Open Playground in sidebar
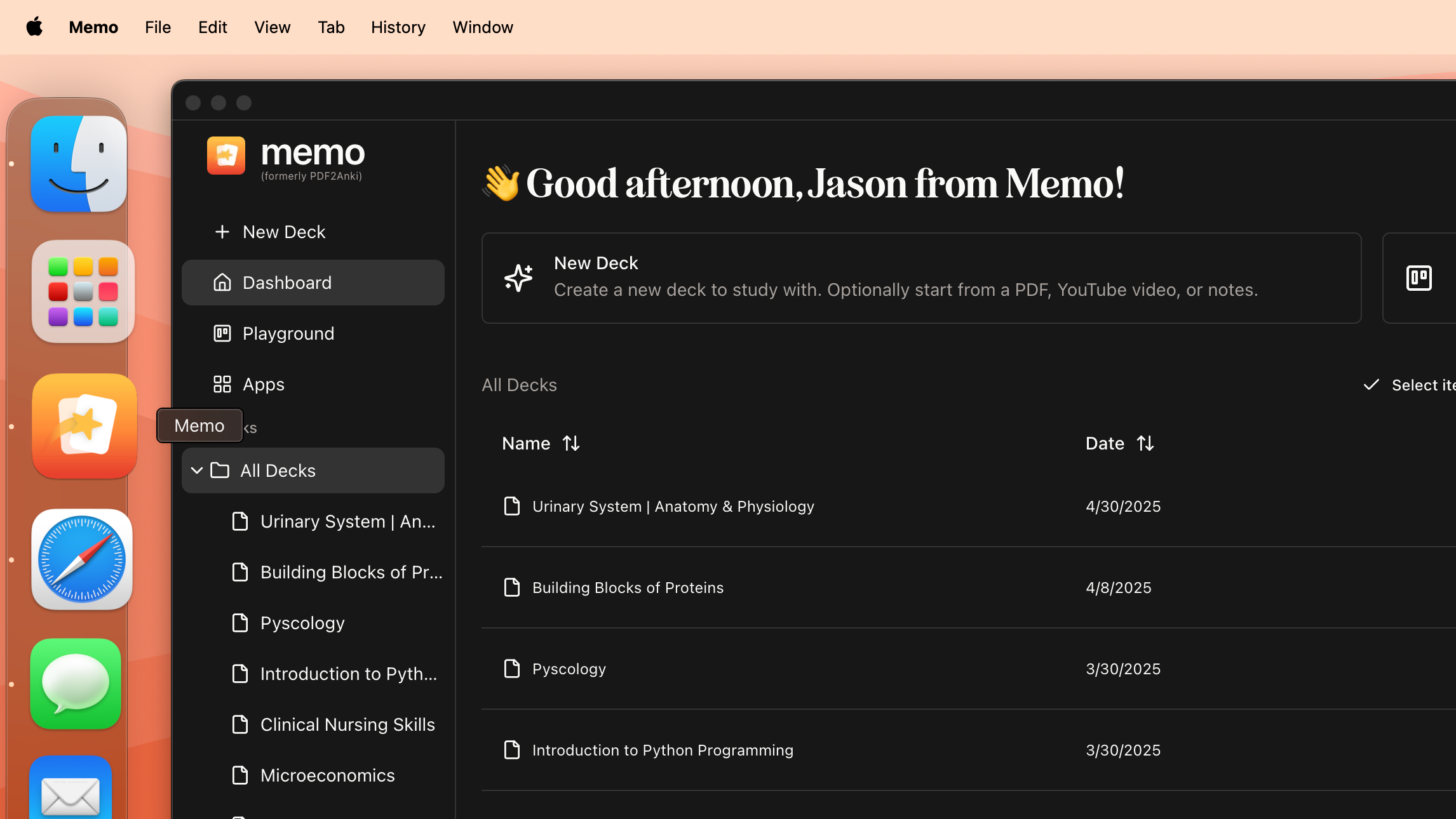This screenshot has width=1456, height=819. [x=313, y=333]
